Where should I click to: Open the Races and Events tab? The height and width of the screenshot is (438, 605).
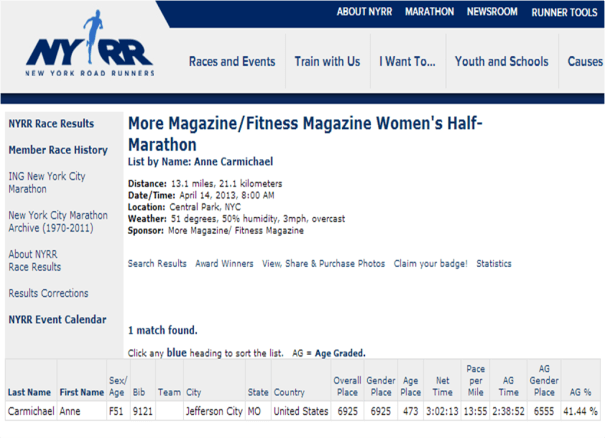(232, 62)
